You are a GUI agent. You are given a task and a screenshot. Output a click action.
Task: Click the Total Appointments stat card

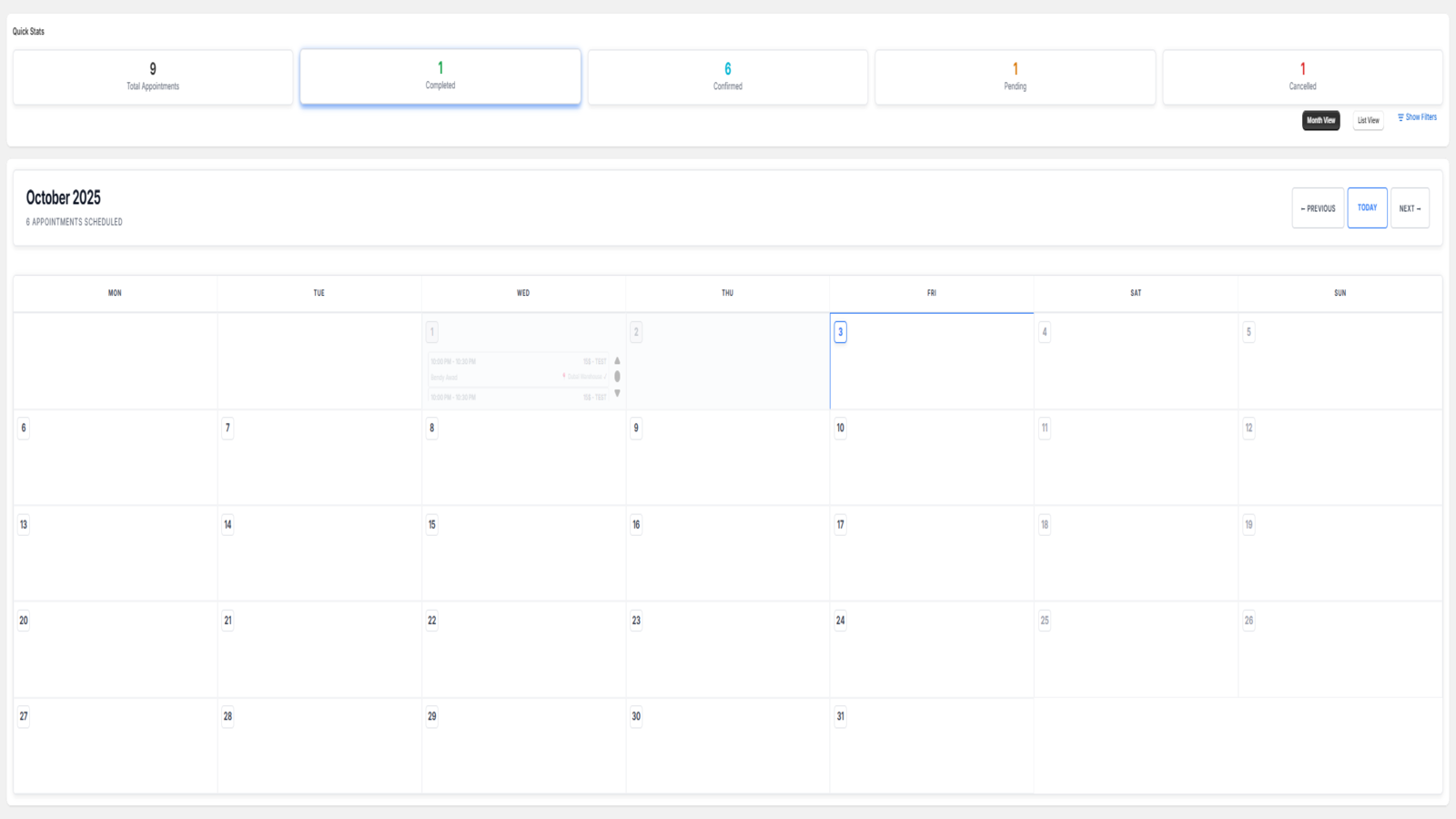(152, 76)
